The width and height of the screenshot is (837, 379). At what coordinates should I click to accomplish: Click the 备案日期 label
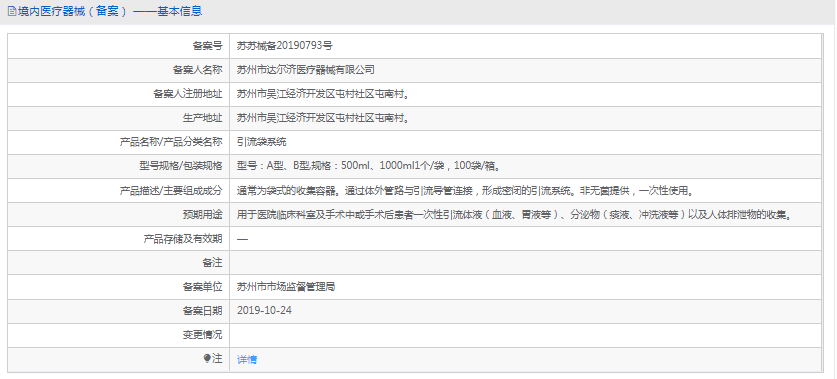pyautogui.click(x=202, y=311)
